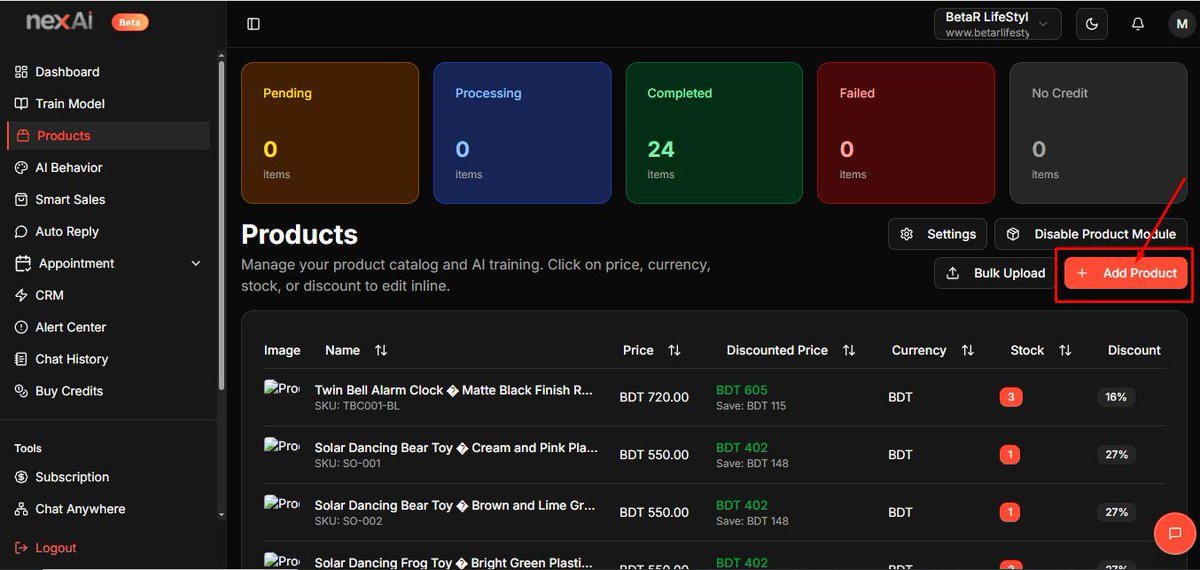This screenshot has width=1200, height=570.
Task: Click the sidebar scrollbar
Action: point(222,225)
